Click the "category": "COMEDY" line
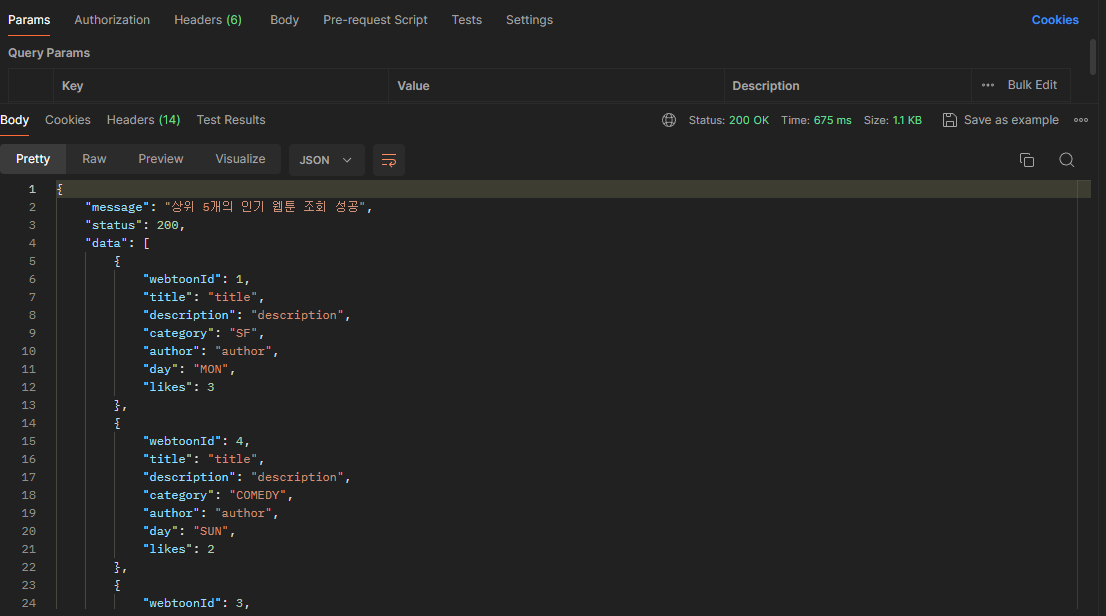Viewport: 1106px width, 616px height. tap(218, 495)
